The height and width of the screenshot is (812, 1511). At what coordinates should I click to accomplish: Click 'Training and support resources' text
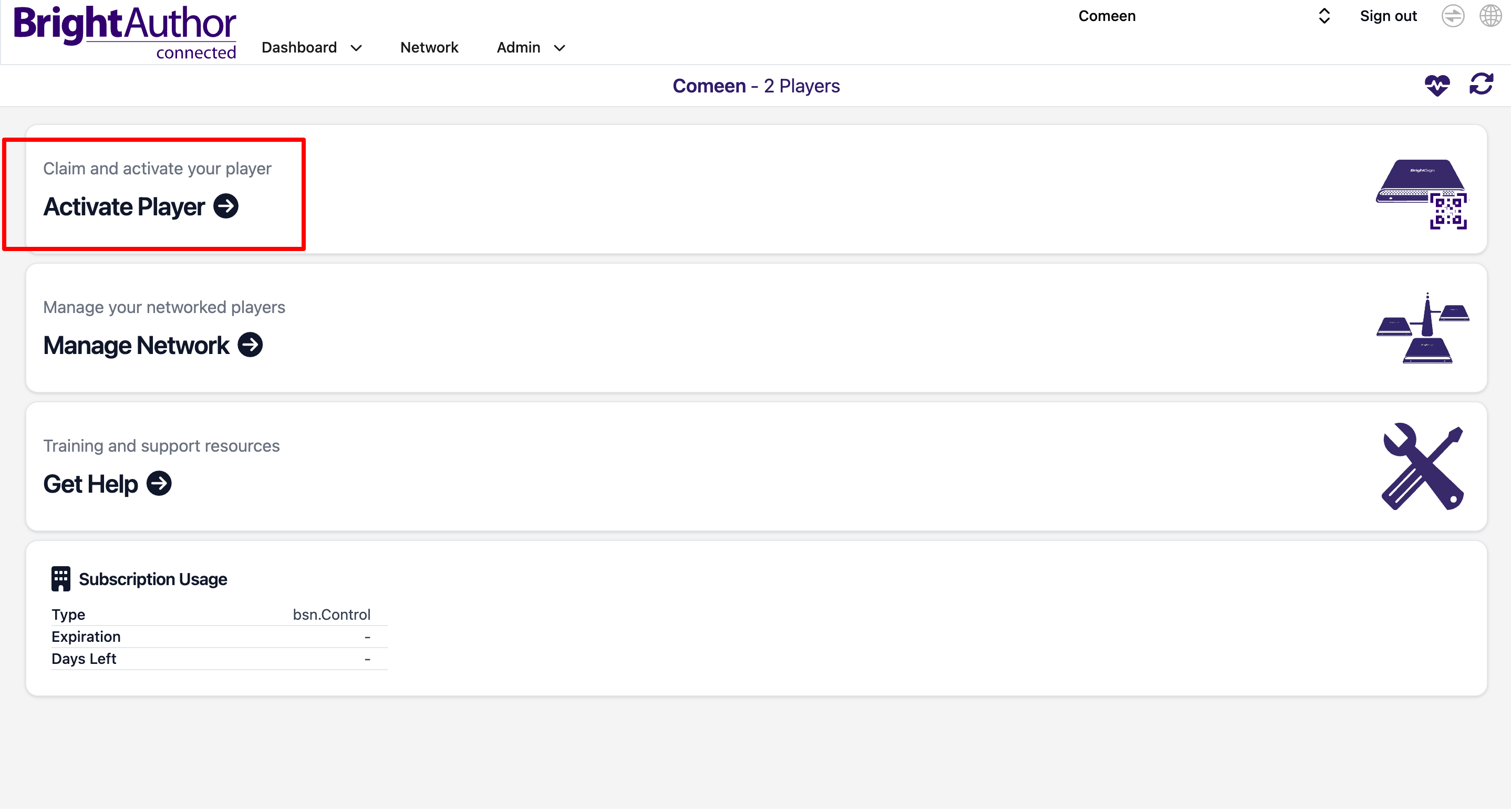(x=161, y=446)
